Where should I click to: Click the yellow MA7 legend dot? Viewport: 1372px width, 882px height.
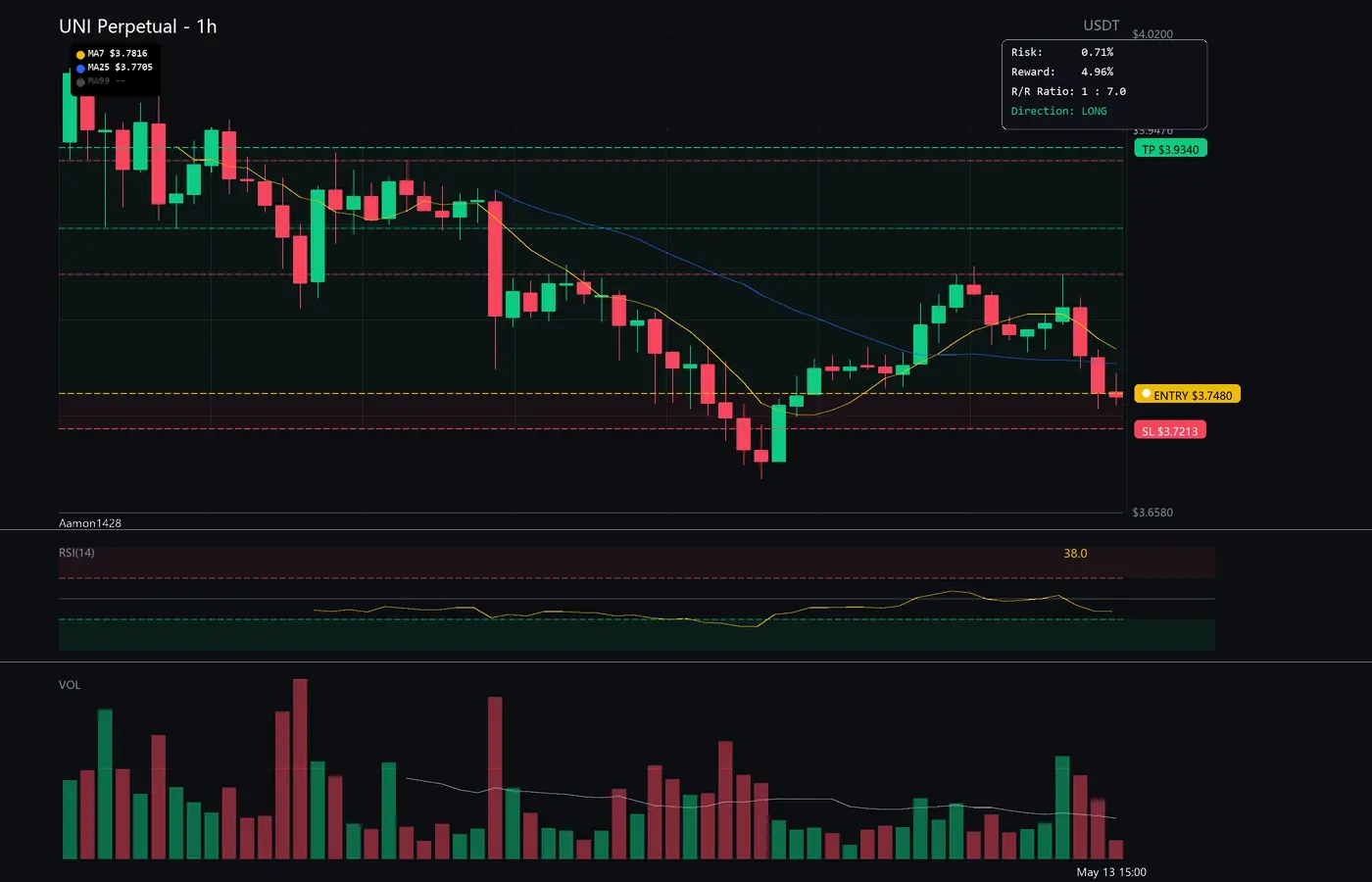pyautogui.click(x=80, y=55)
